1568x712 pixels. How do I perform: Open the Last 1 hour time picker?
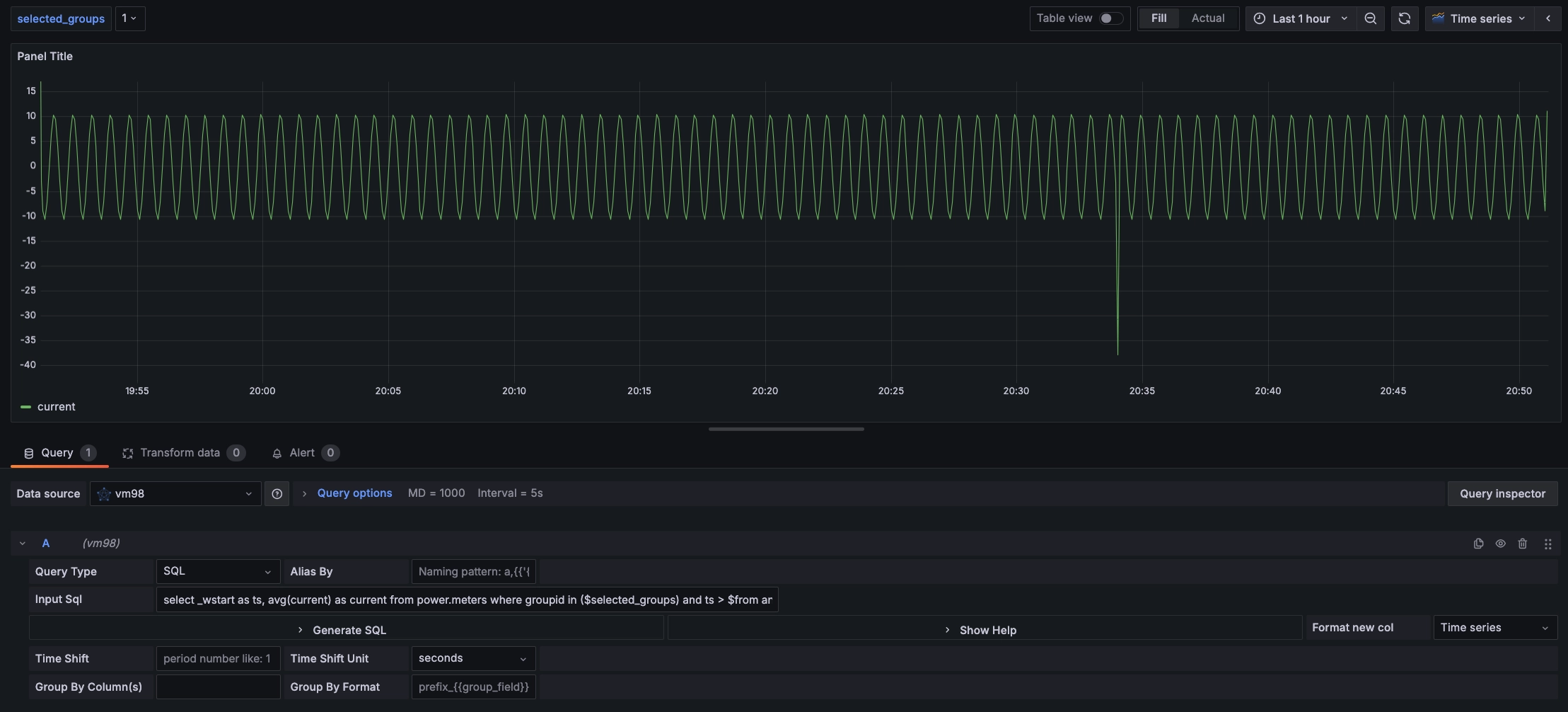1301,18
